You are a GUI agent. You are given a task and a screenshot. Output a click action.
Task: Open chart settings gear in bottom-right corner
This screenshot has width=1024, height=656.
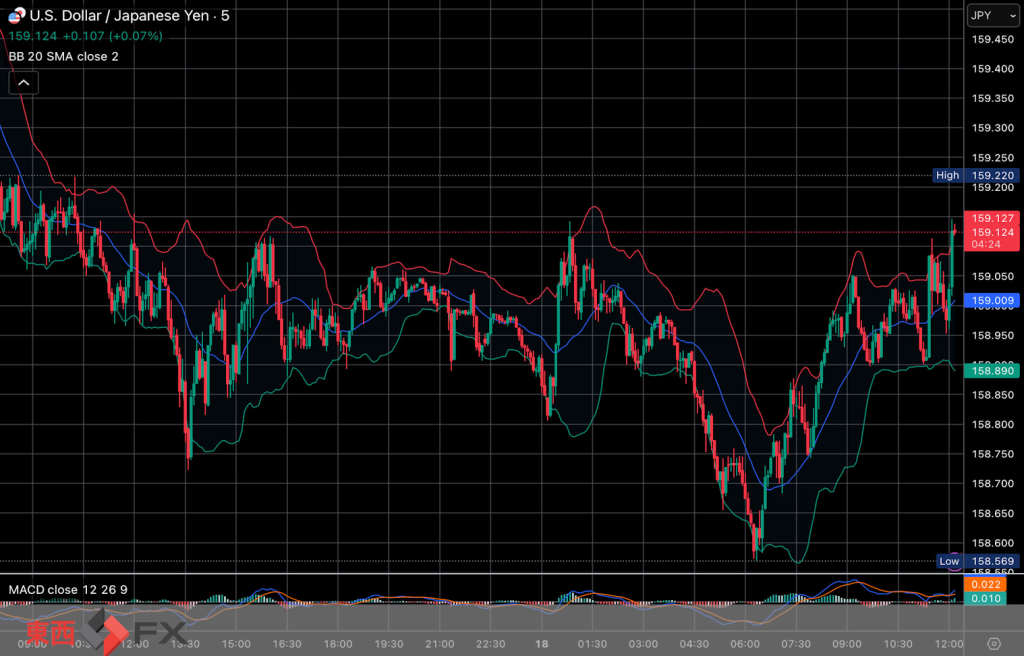(x=993, y=643)
